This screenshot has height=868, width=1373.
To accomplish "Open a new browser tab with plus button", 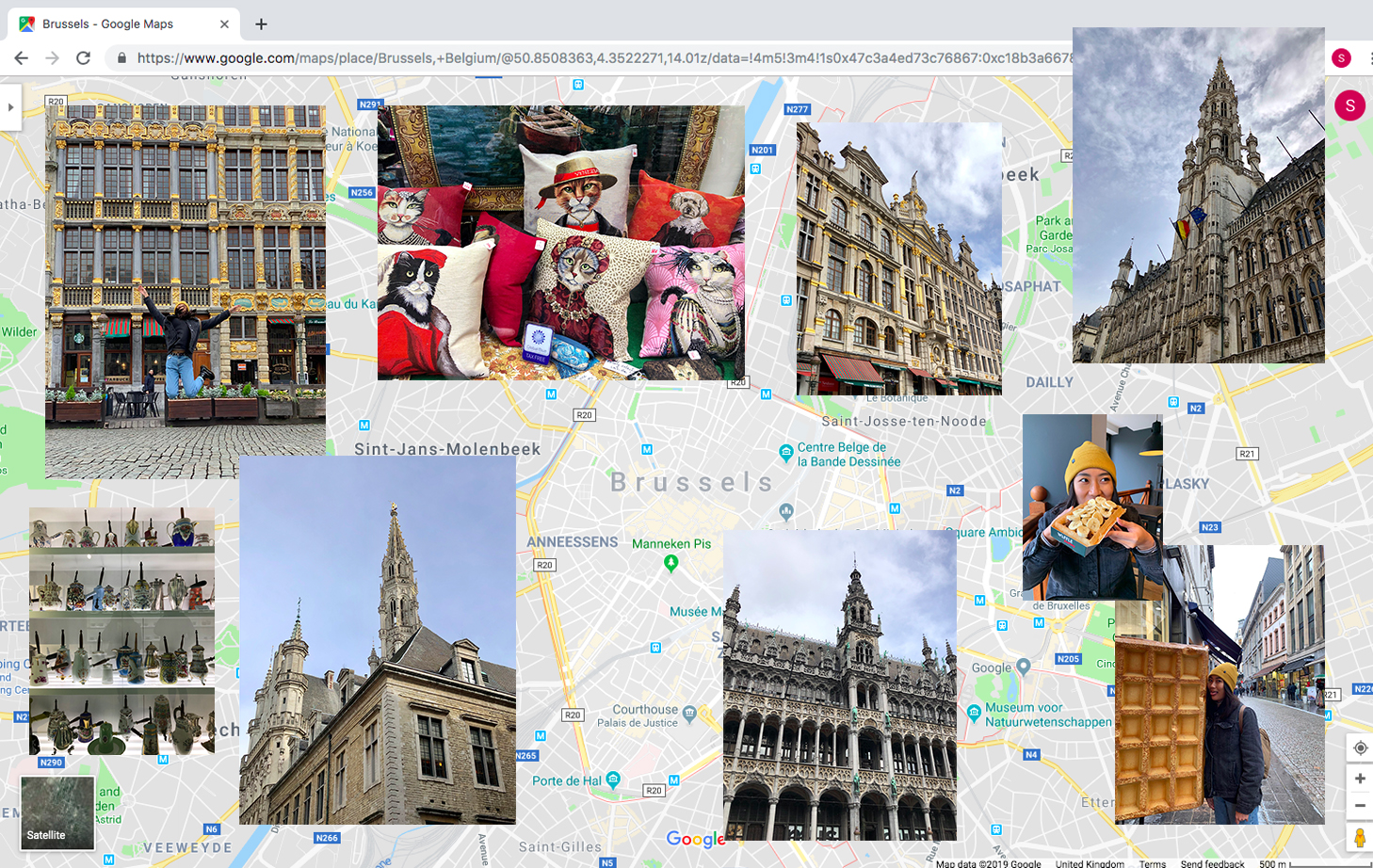I will (x=261, y=24).
